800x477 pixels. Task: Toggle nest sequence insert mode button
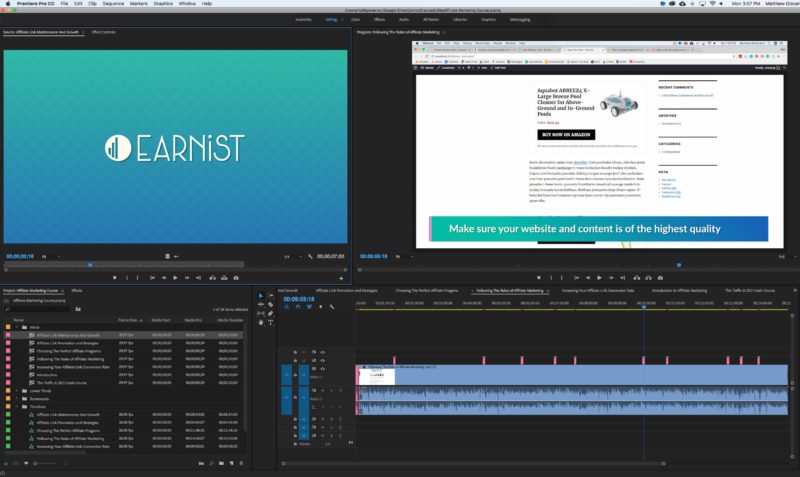coord(287,307)
